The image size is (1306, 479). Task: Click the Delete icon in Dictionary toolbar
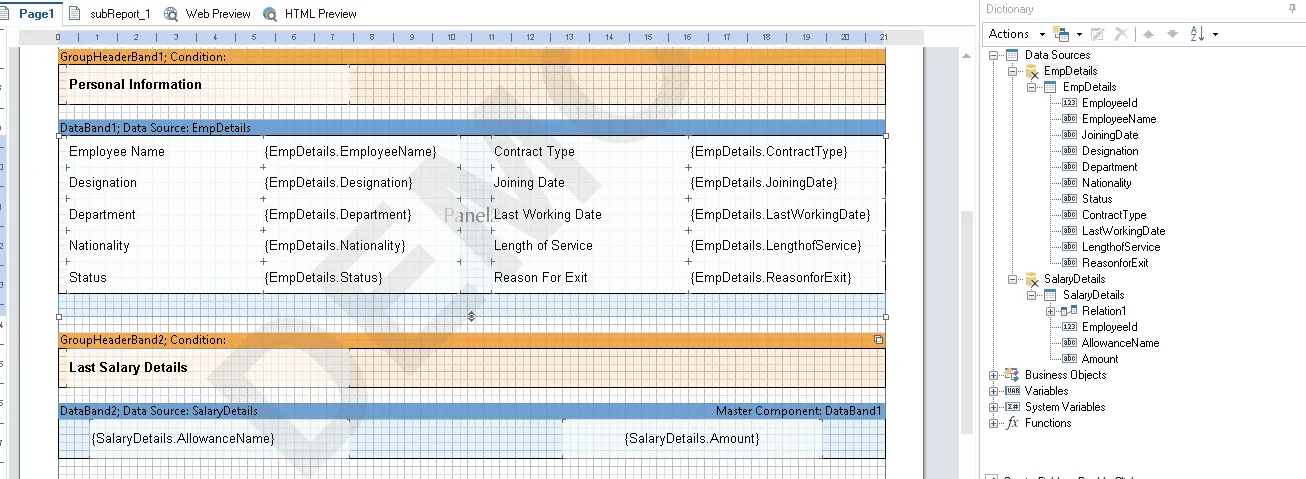coord(1121,34)
